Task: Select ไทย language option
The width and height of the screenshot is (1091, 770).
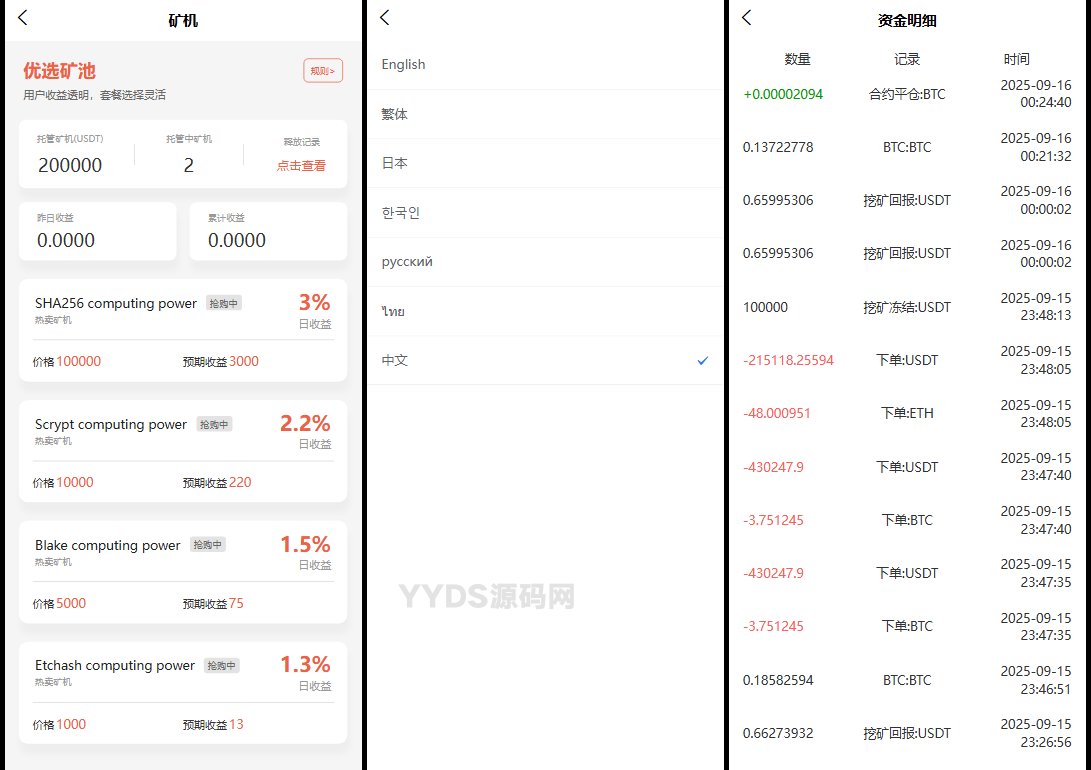Action: click(545, 312)
